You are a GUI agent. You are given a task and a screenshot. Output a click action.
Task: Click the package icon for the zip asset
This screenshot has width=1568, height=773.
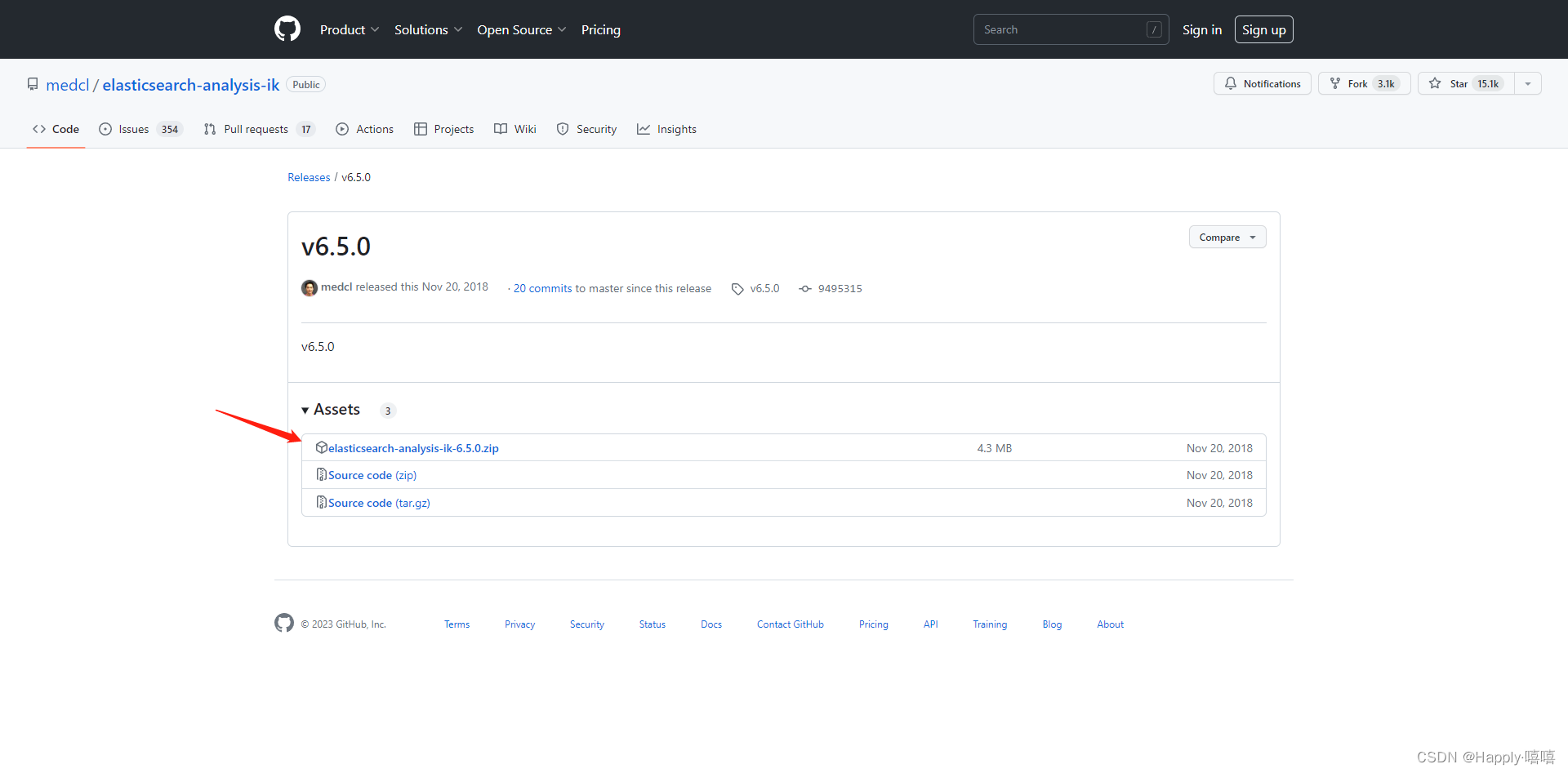tap(322, 447)
